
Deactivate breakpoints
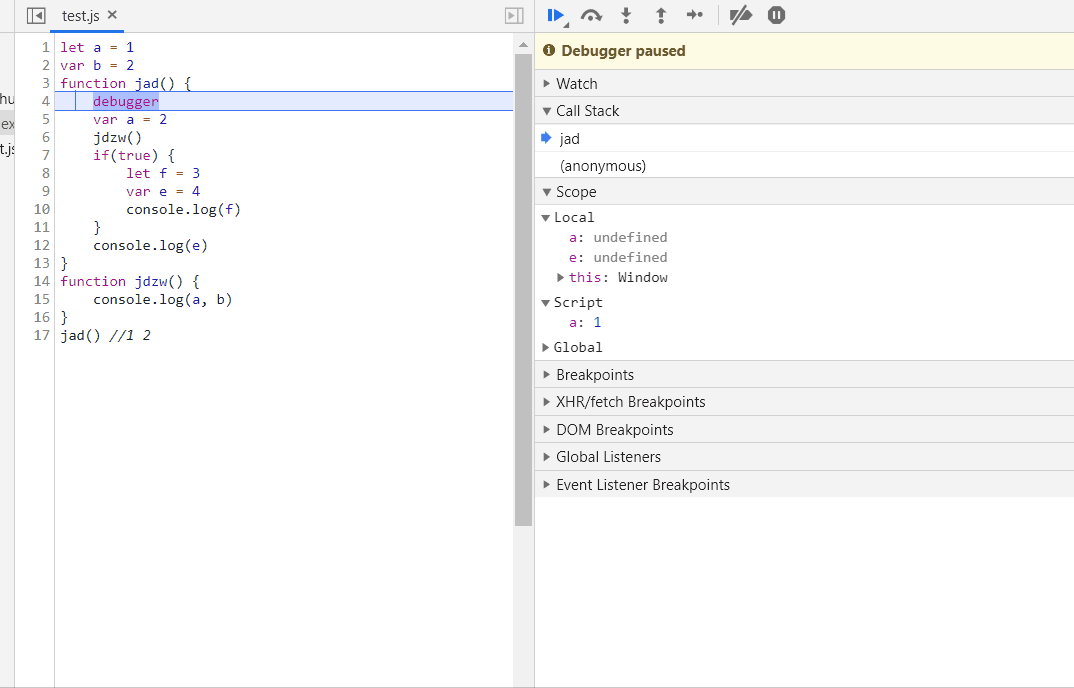click(741, 15)
